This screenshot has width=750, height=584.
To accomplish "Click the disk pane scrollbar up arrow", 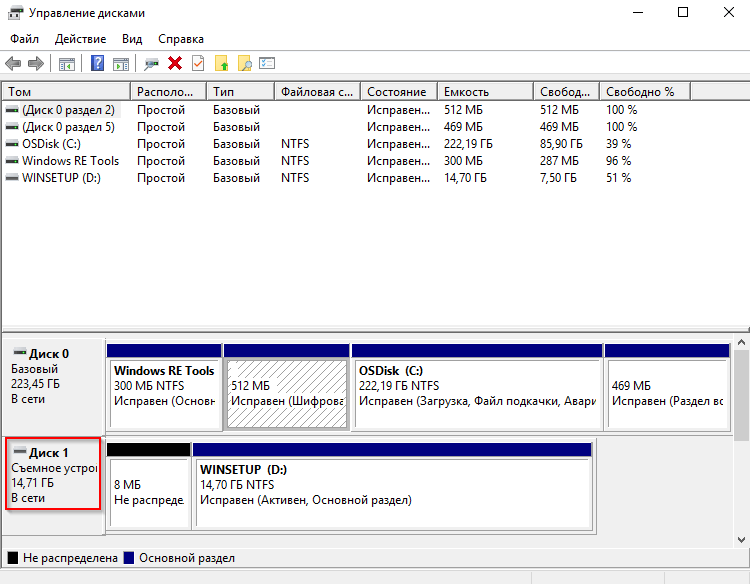I will 741,342.
